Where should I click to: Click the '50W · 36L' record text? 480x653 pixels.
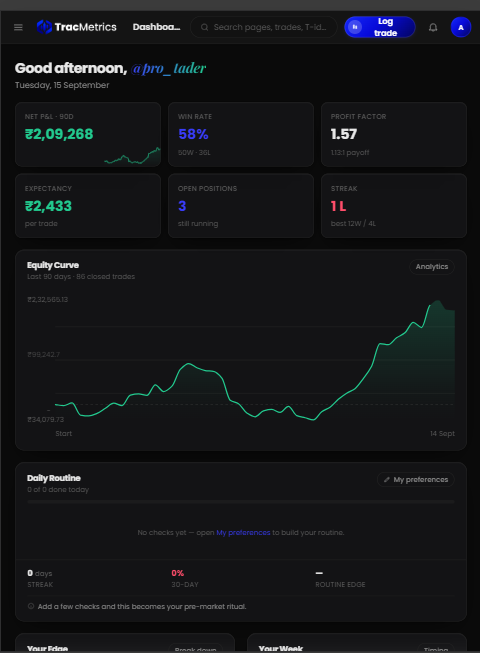click(x=194, y=152)
